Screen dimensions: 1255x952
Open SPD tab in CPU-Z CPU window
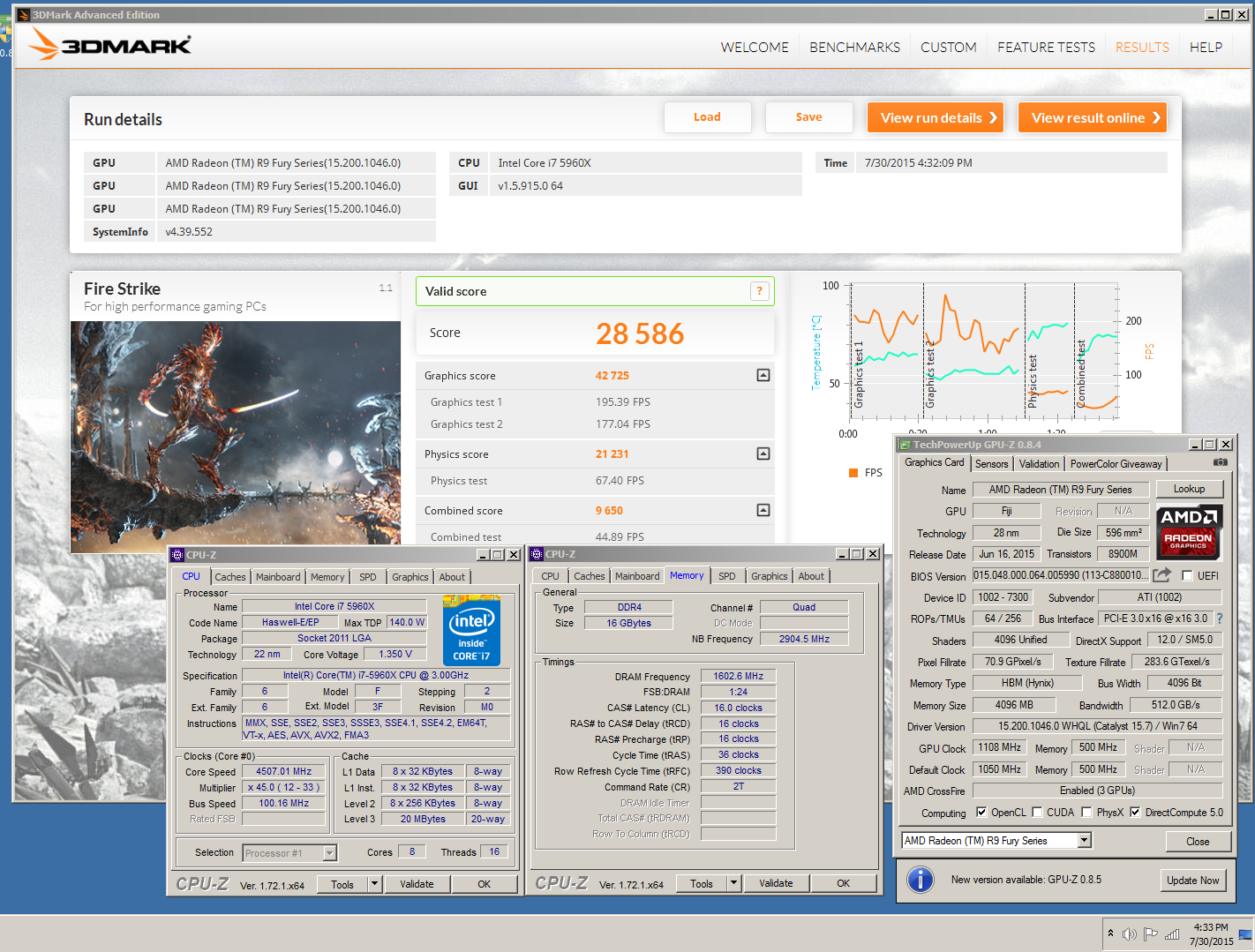coord(367,577)
